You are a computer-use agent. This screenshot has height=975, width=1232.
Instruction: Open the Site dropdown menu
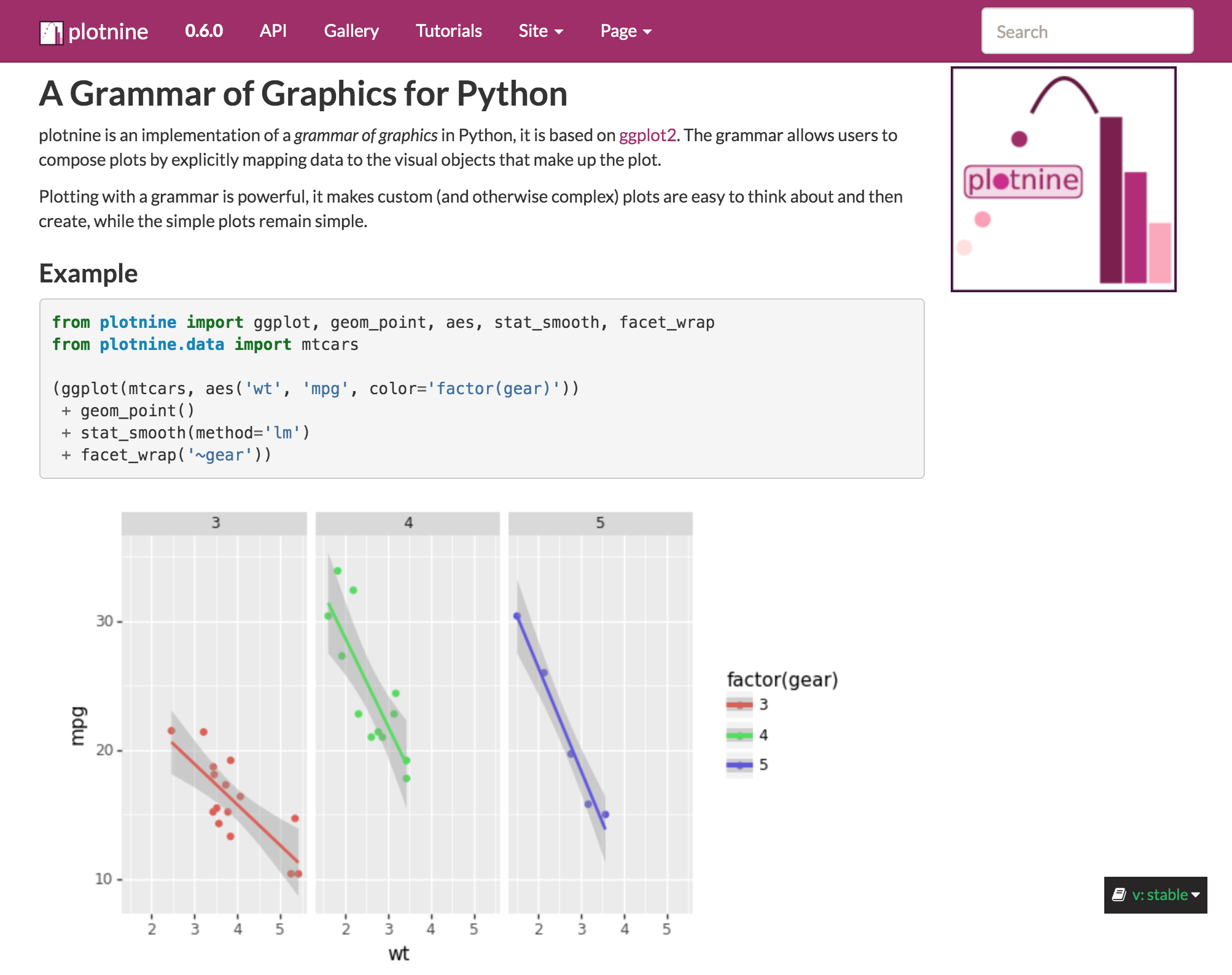pos(540,31)
